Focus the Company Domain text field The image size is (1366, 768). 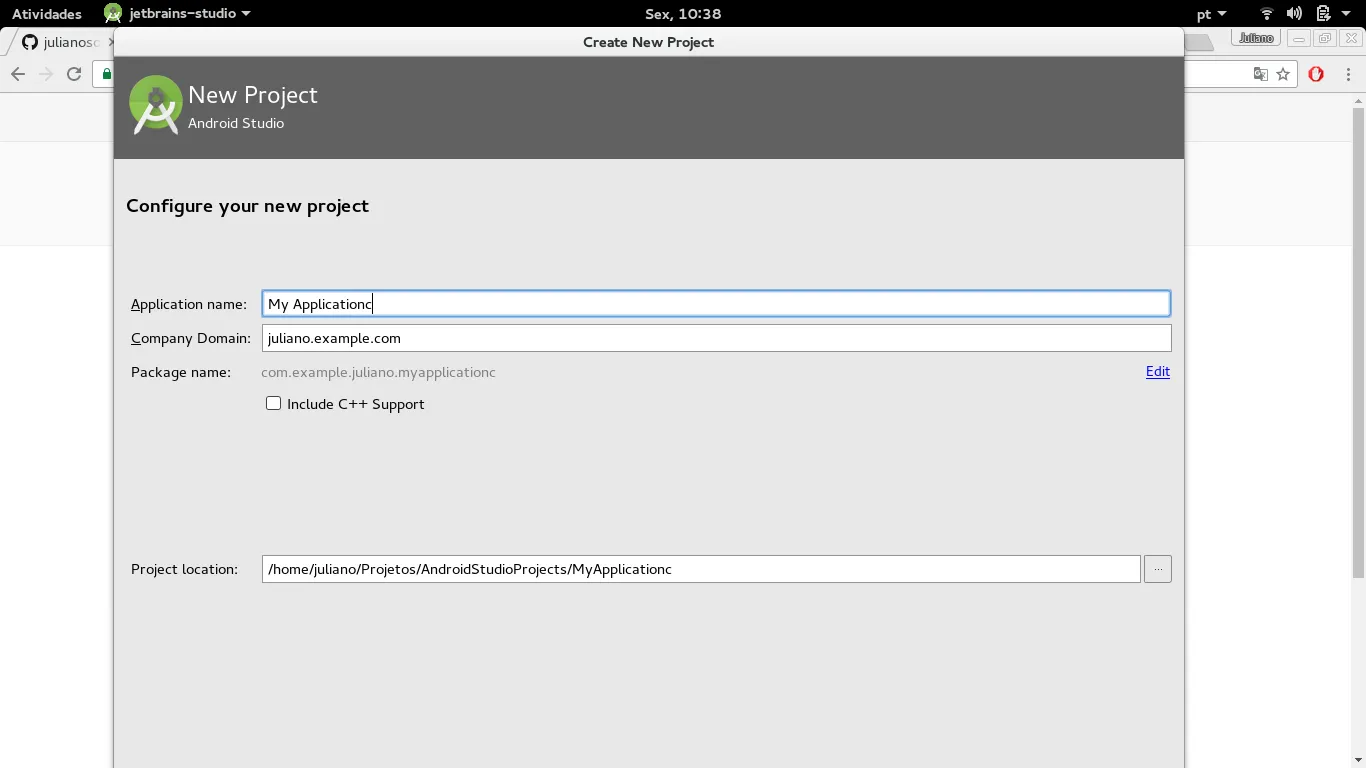pos(715,338)
